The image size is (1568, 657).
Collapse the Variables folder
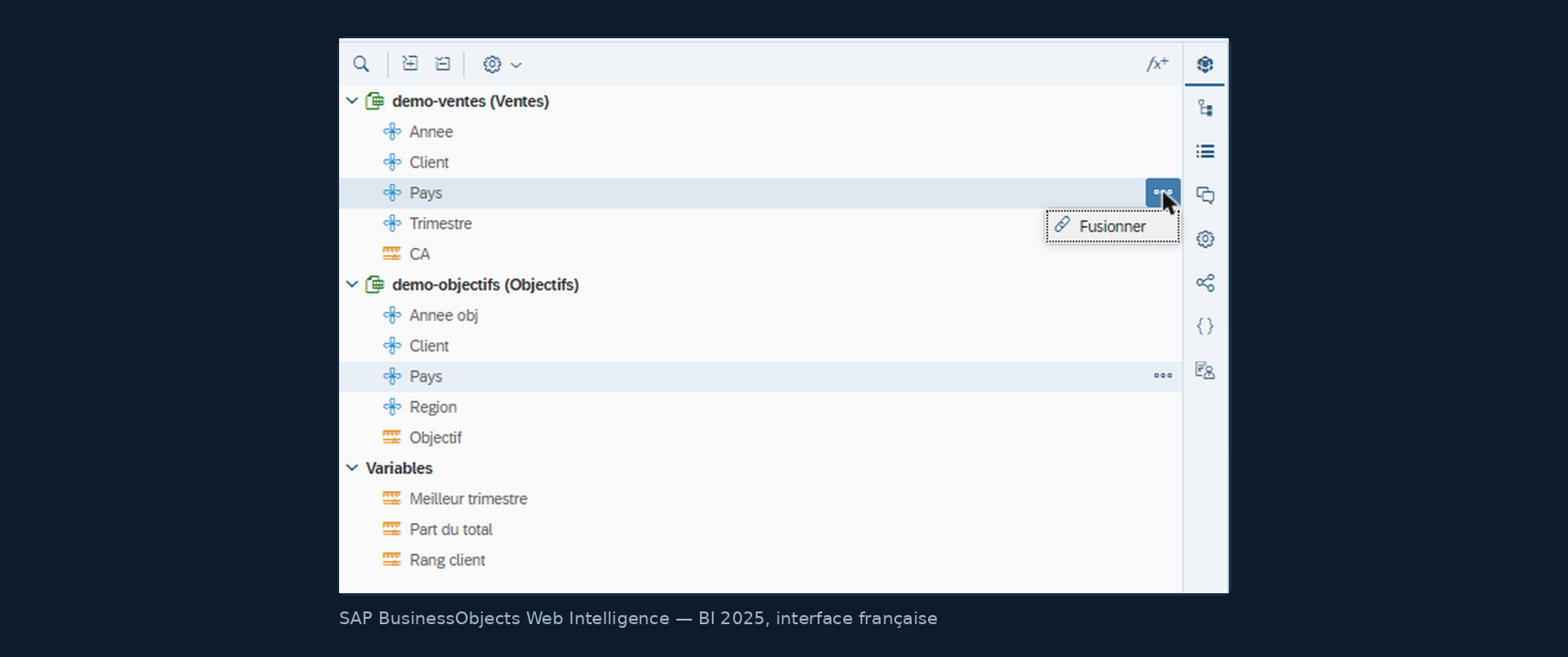click(x=352, y=467)
